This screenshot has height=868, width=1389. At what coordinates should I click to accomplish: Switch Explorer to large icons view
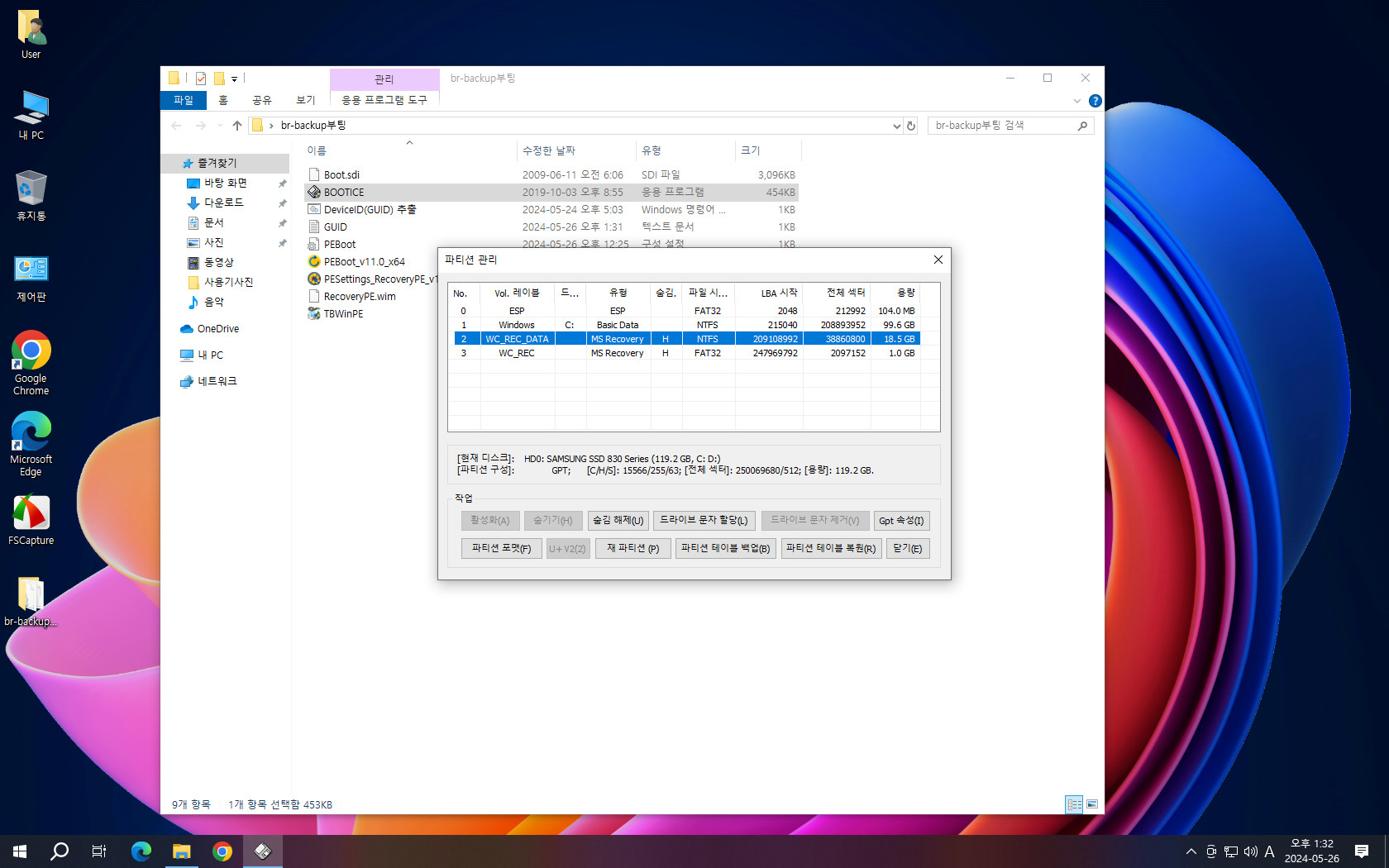(1092, 804)
